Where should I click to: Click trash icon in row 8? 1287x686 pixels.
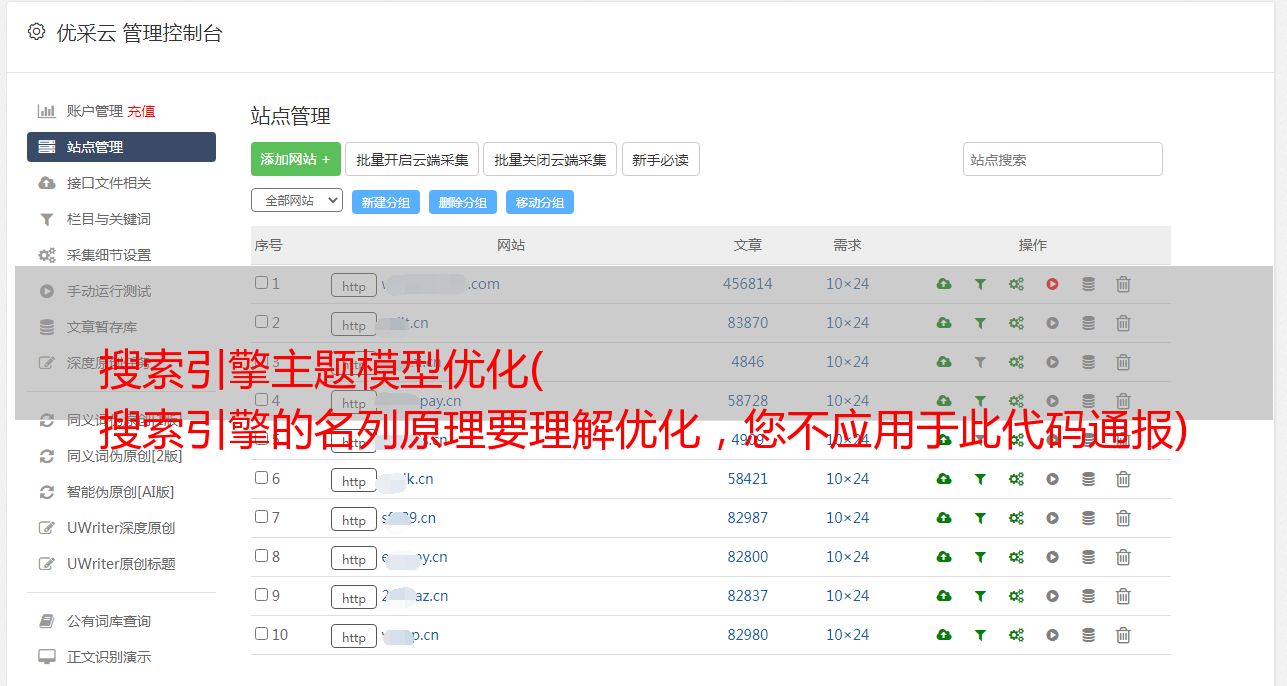pyautogui.click(x=1123, y=557)
